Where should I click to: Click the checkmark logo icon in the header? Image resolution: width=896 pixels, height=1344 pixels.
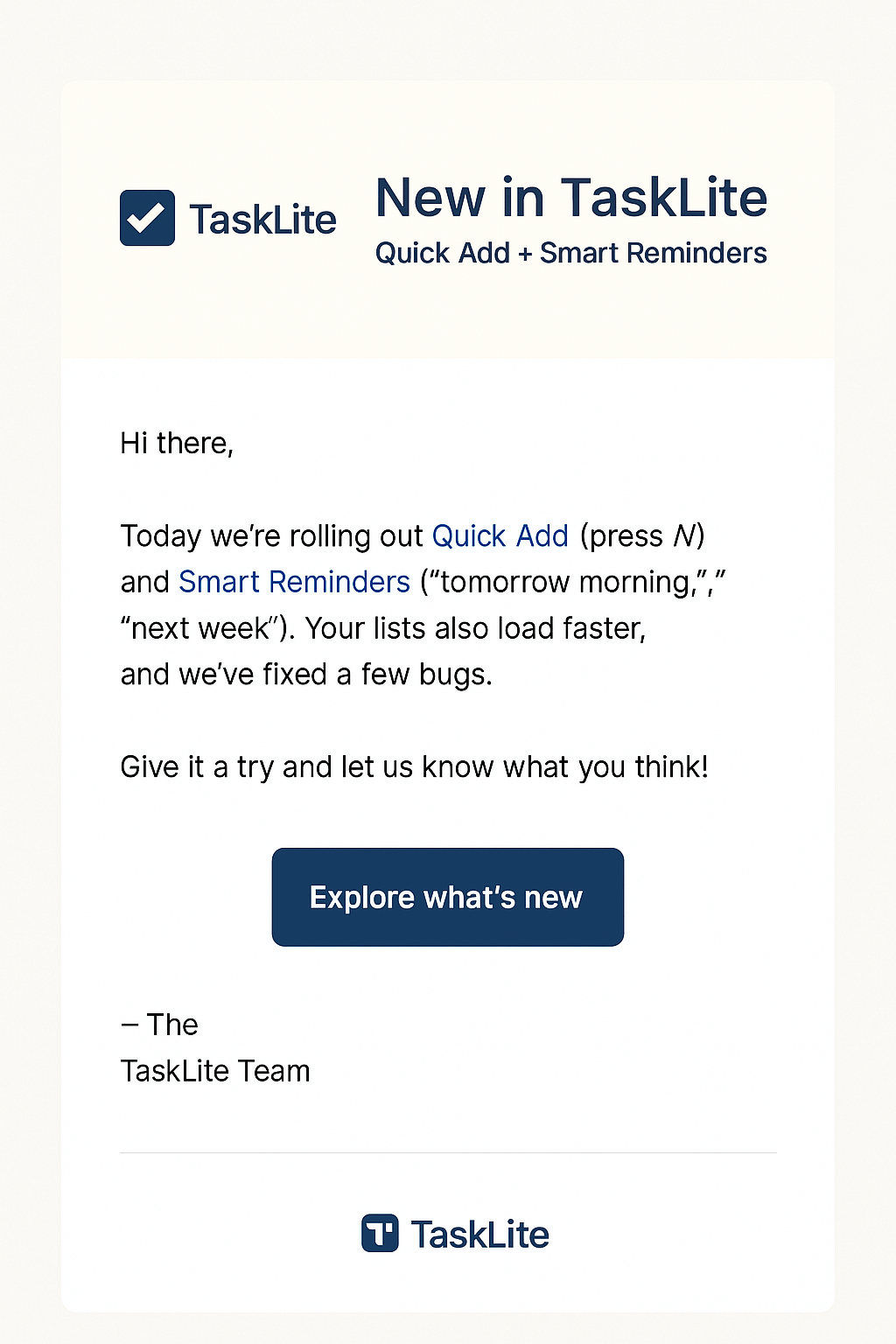click(x=147, y=218)
